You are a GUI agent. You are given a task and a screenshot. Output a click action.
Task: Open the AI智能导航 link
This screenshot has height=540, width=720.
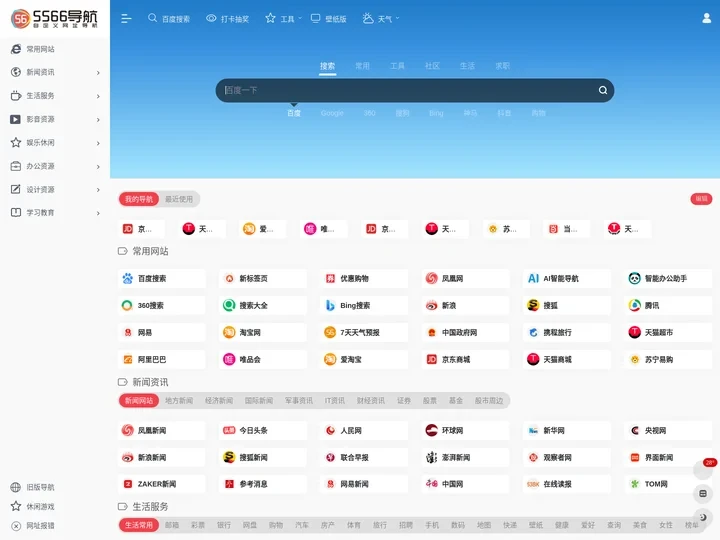(x=567, y=278)
